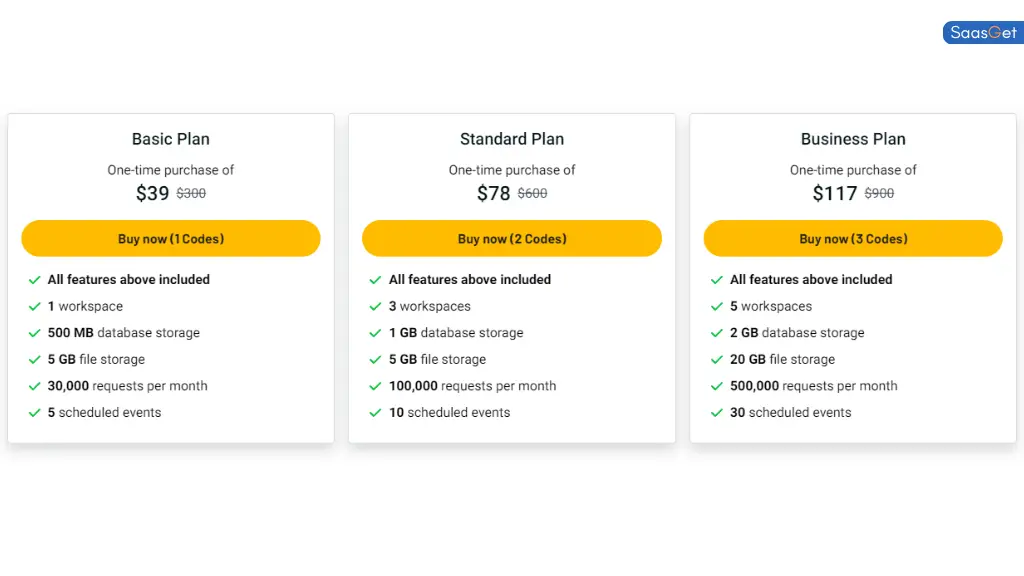
Task: Click the checkmark next to 5 GB file storage in Basic Plan
Action: point(36,359)
